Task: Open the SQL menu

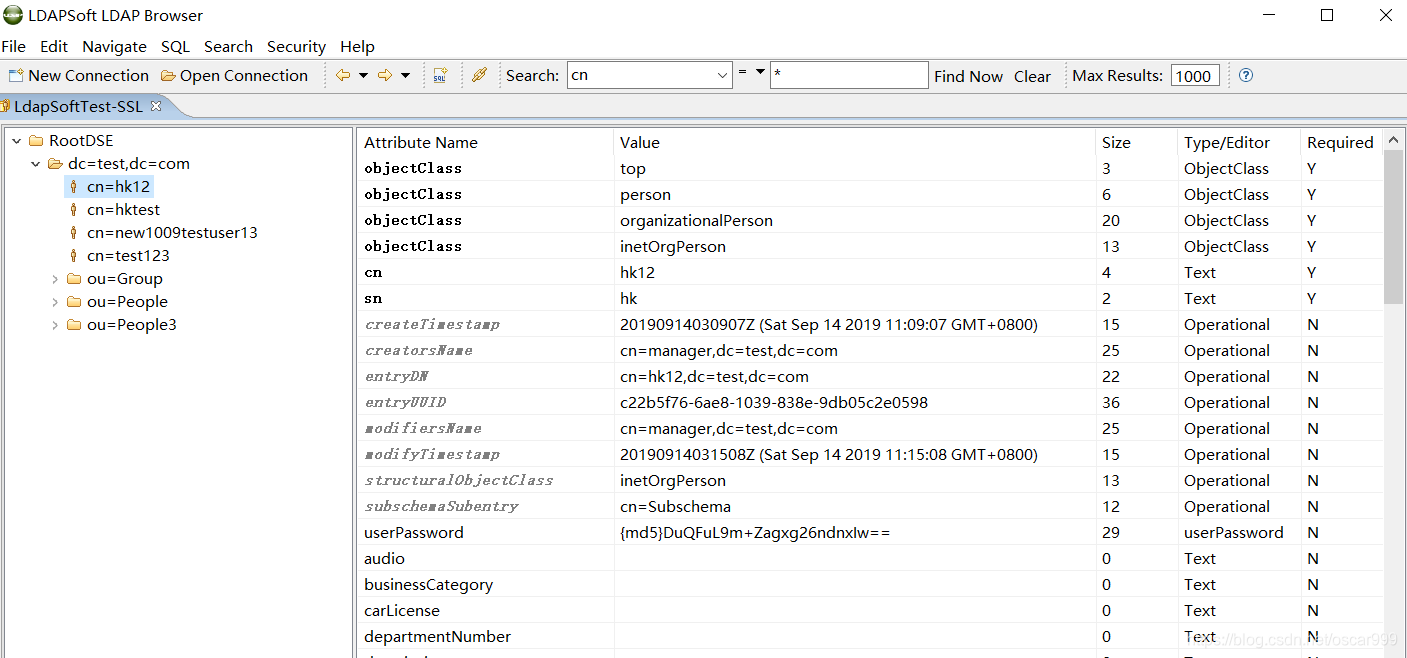Action: click(175, 46)
